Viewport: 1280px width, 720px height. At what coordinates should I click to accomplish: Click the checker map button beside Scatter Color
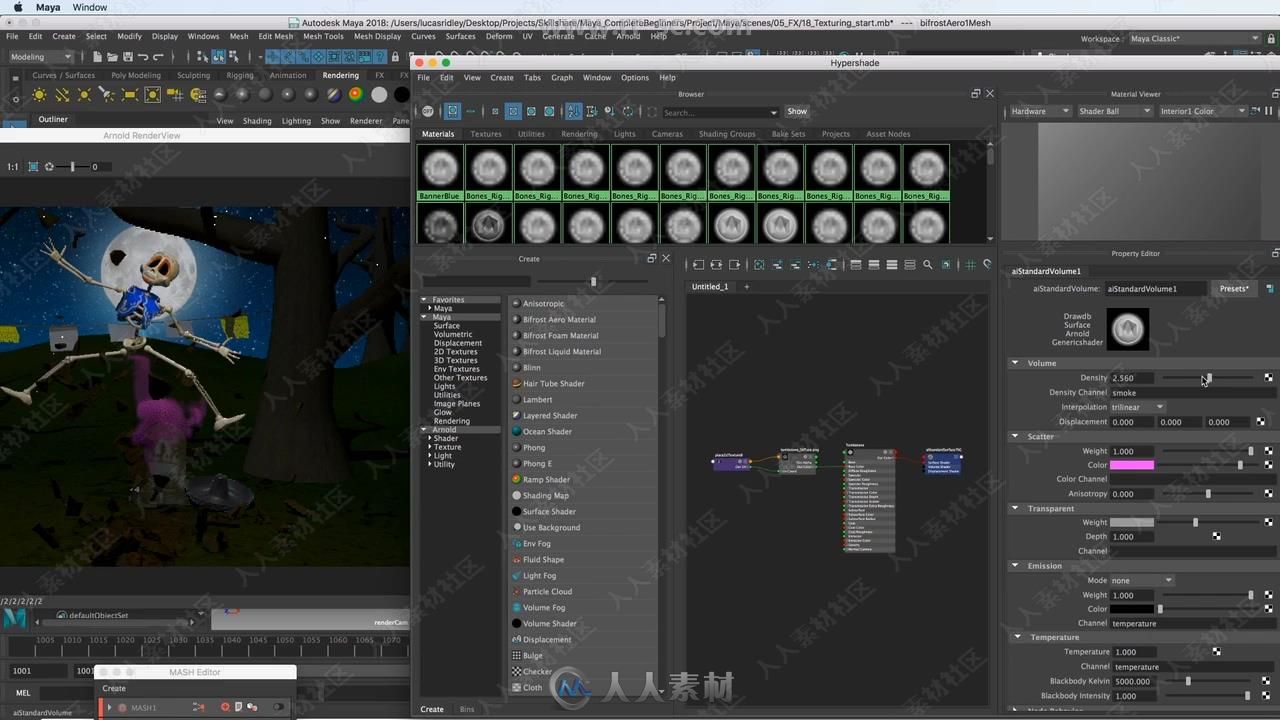(x=1268, y=465)
